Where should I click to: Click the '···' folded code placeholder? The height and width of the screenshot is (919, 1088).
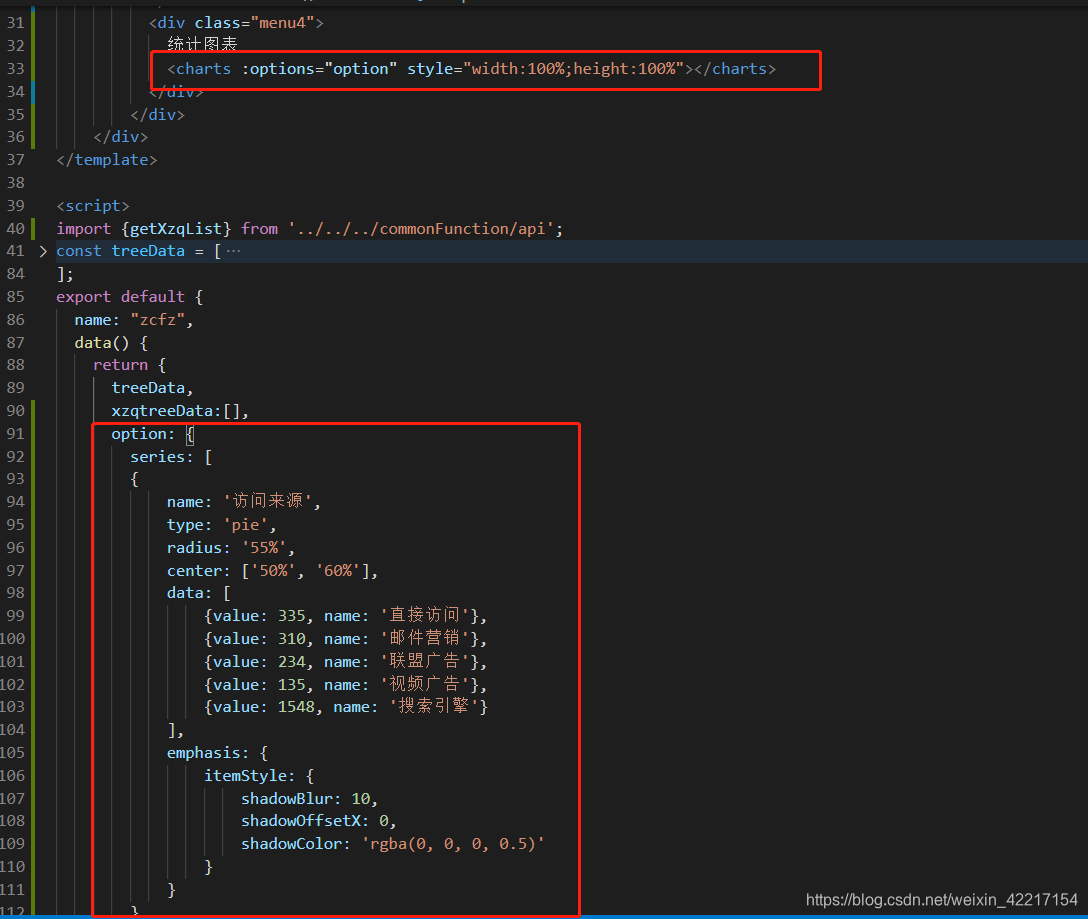tap(232, 250)
